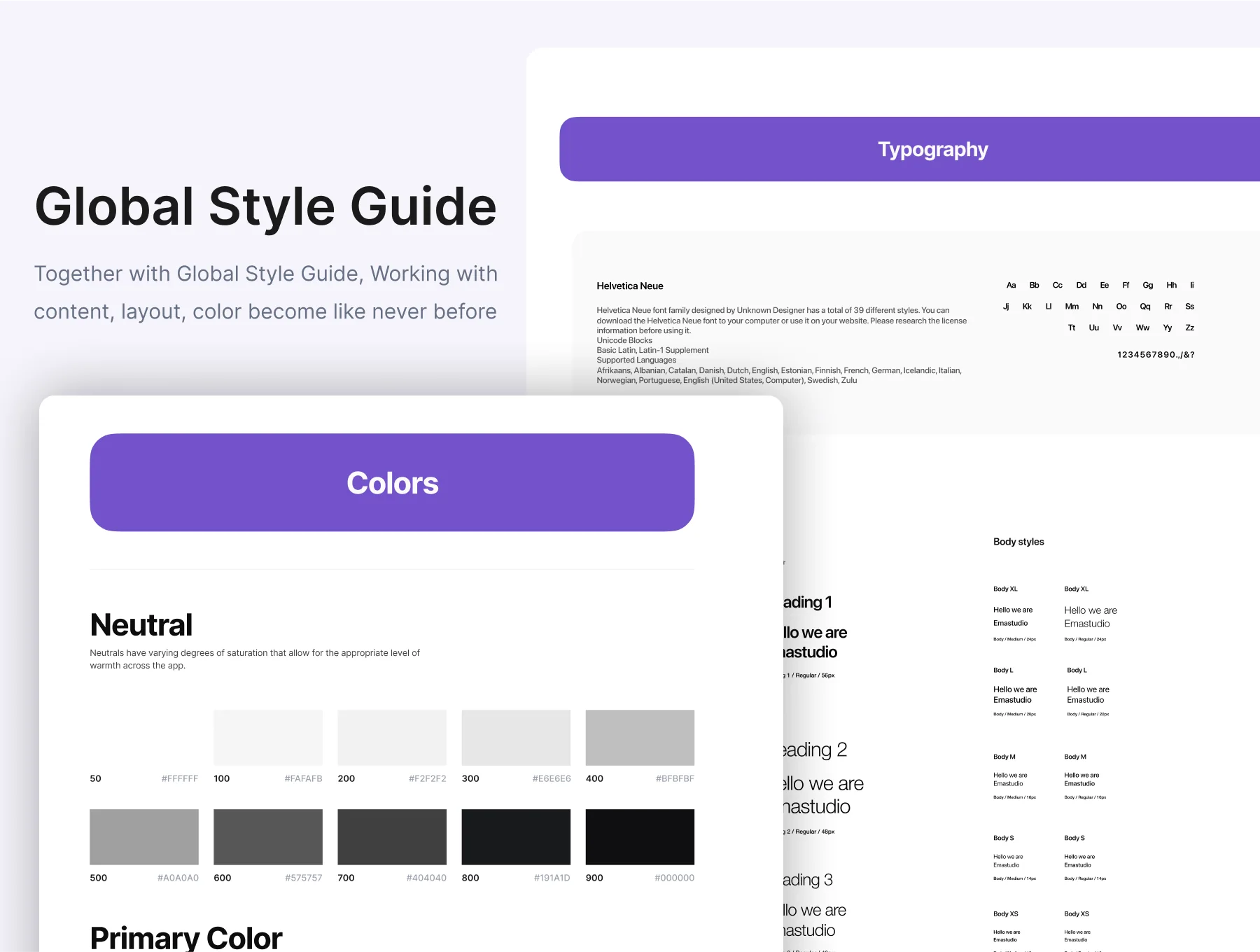Click the hex code #404040
Image resolution: width=1260 pixels, height=952 pixels.
(426, 878)
